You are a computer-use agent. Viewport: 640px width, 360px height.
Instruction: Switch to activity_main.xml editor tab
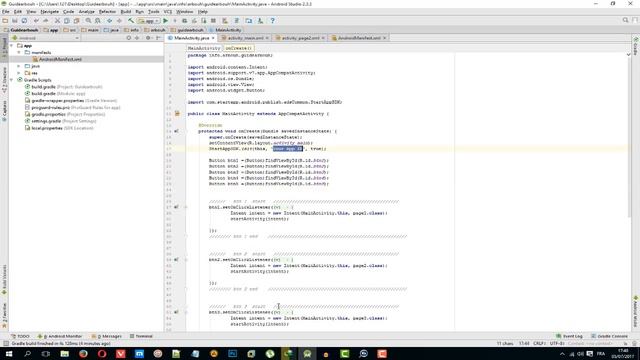click(x=245, y=38)
